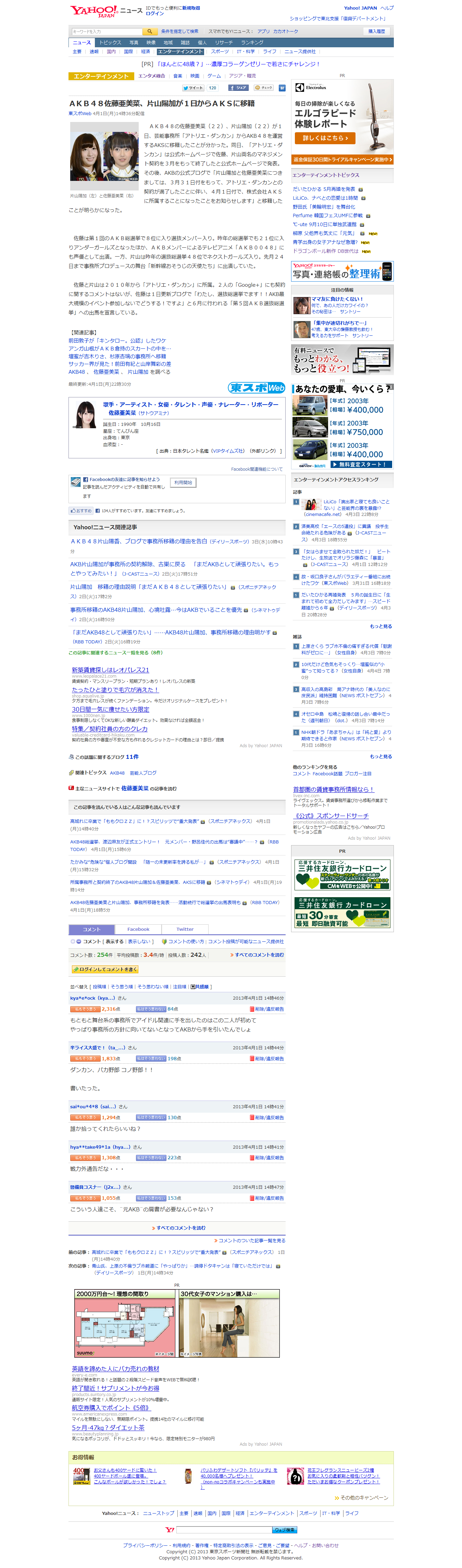The width and height of the screenshot is (462, 1568).
Task: Click the だいたひかる 5月再婚を発表 topic
Action: 324,189
